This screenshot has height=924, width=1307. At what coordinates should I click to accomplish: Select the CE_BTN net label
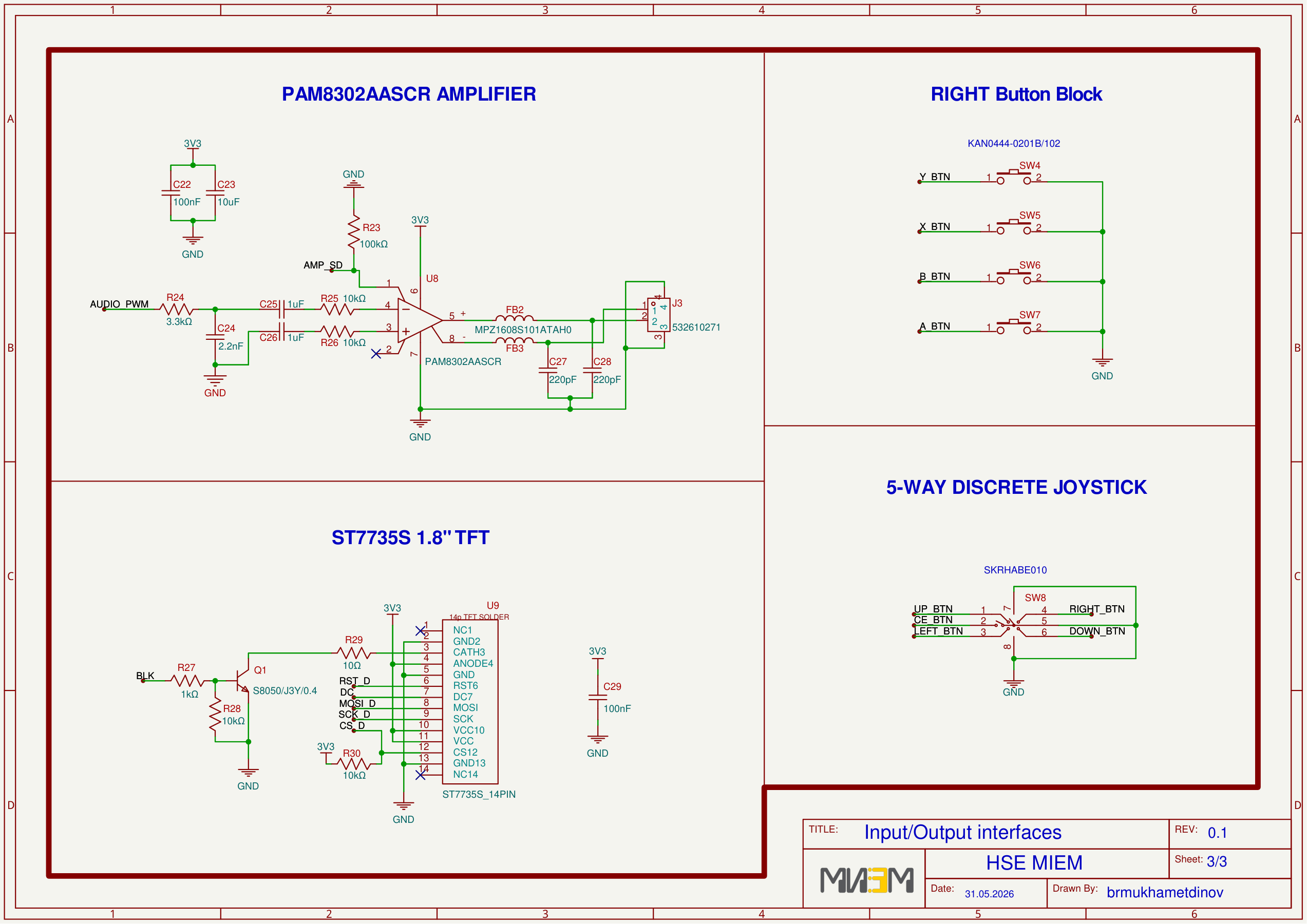[933, 620]
